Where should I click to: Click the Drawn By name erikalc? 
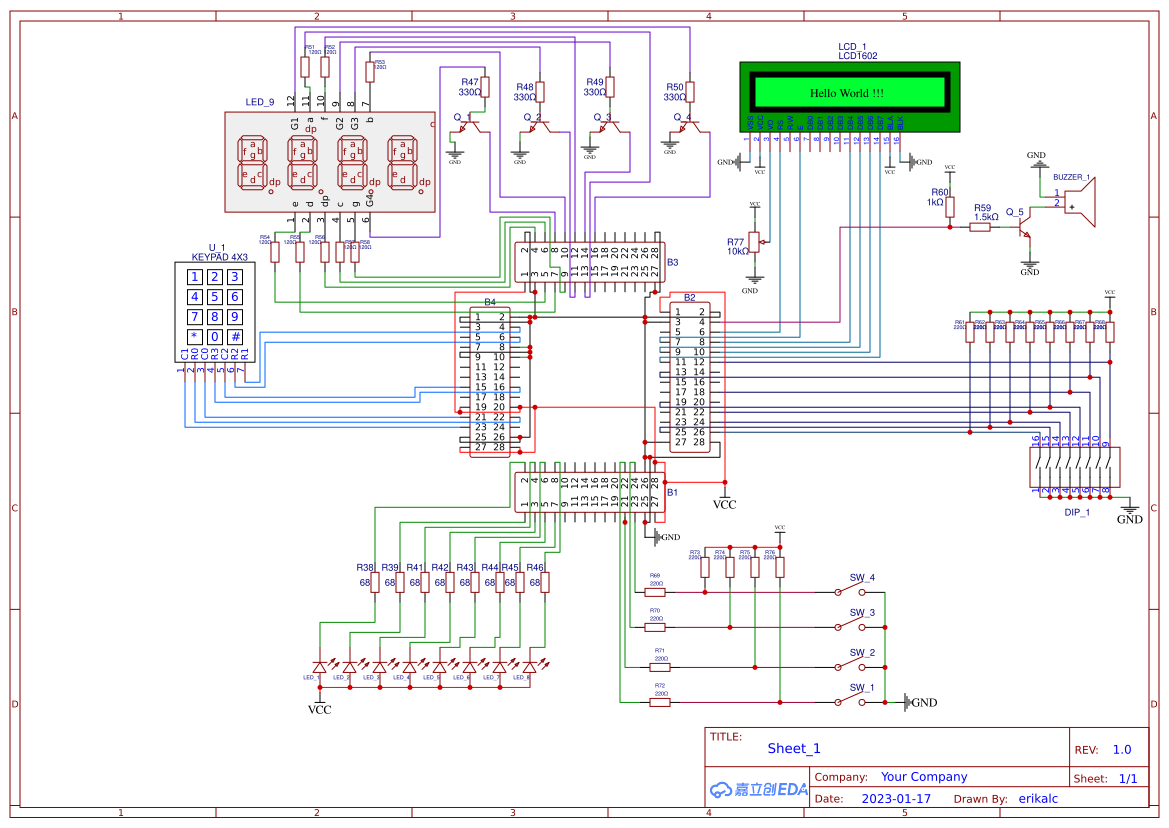point(1038,798)
